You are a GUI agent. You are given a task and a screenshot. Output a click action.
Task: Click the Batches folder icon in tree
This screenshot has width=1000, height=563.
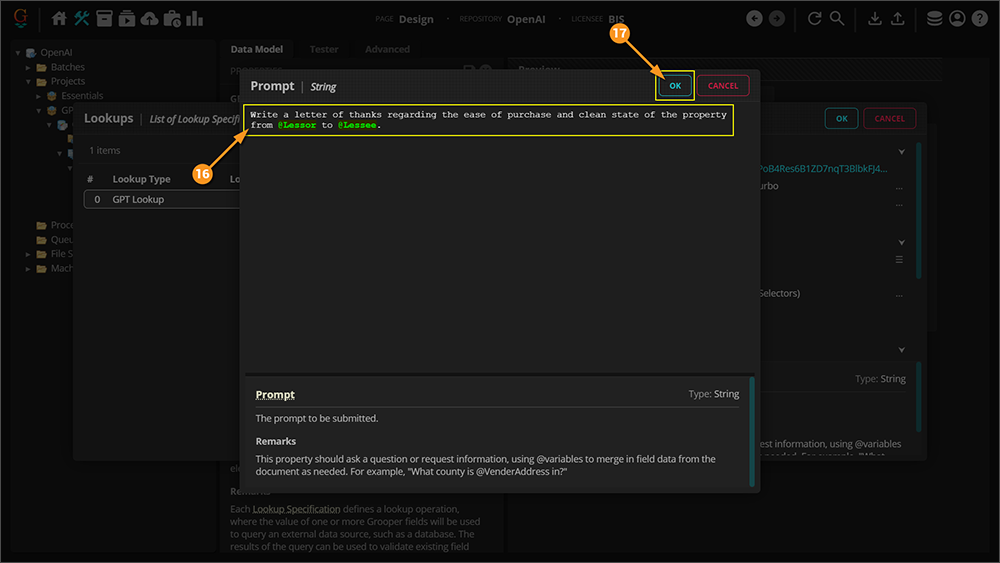click(41, 67)
